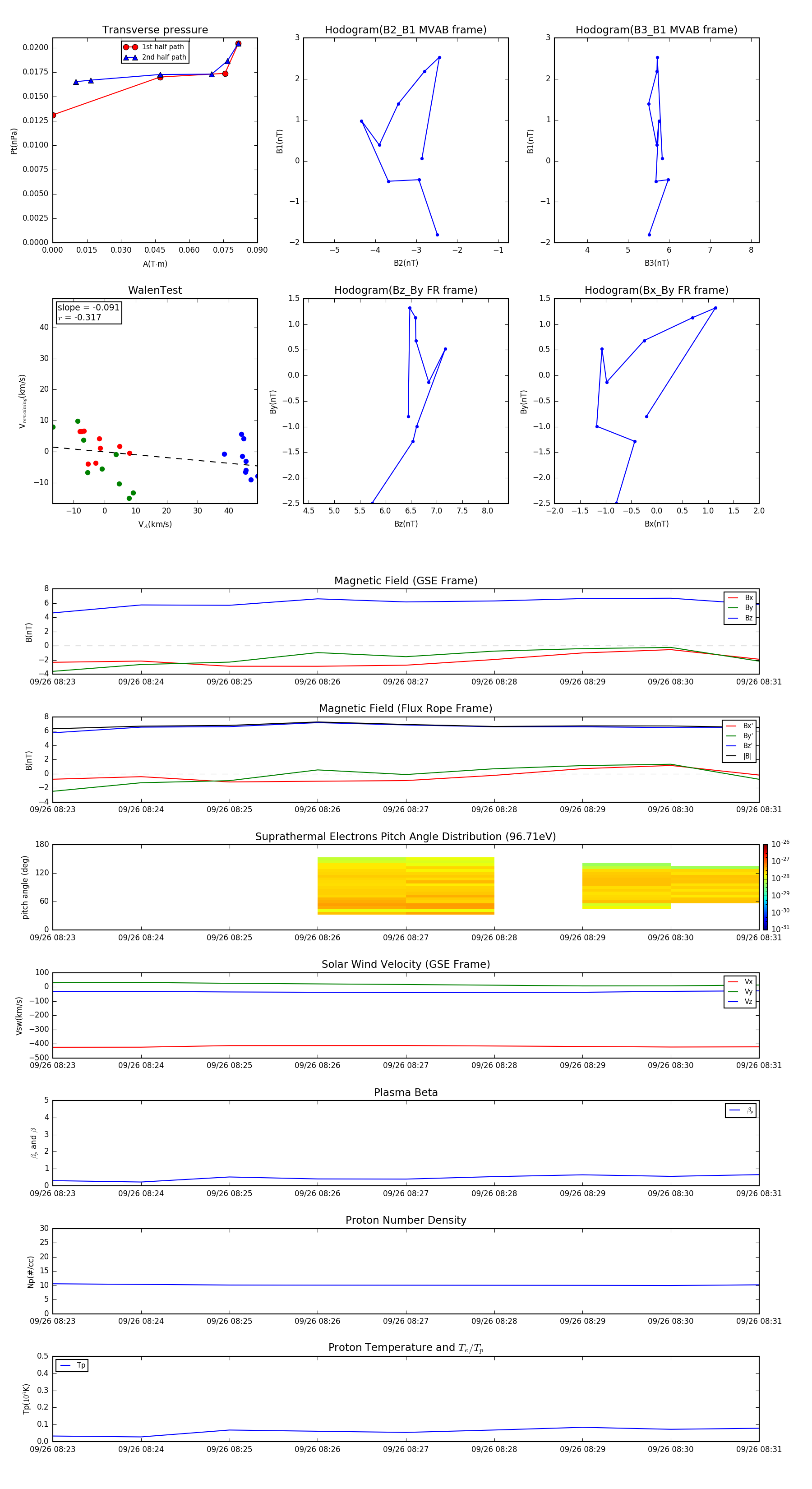Click the "Plasma Beta" plot title
The image size is (812, 1489).
tap(406, 1093)
